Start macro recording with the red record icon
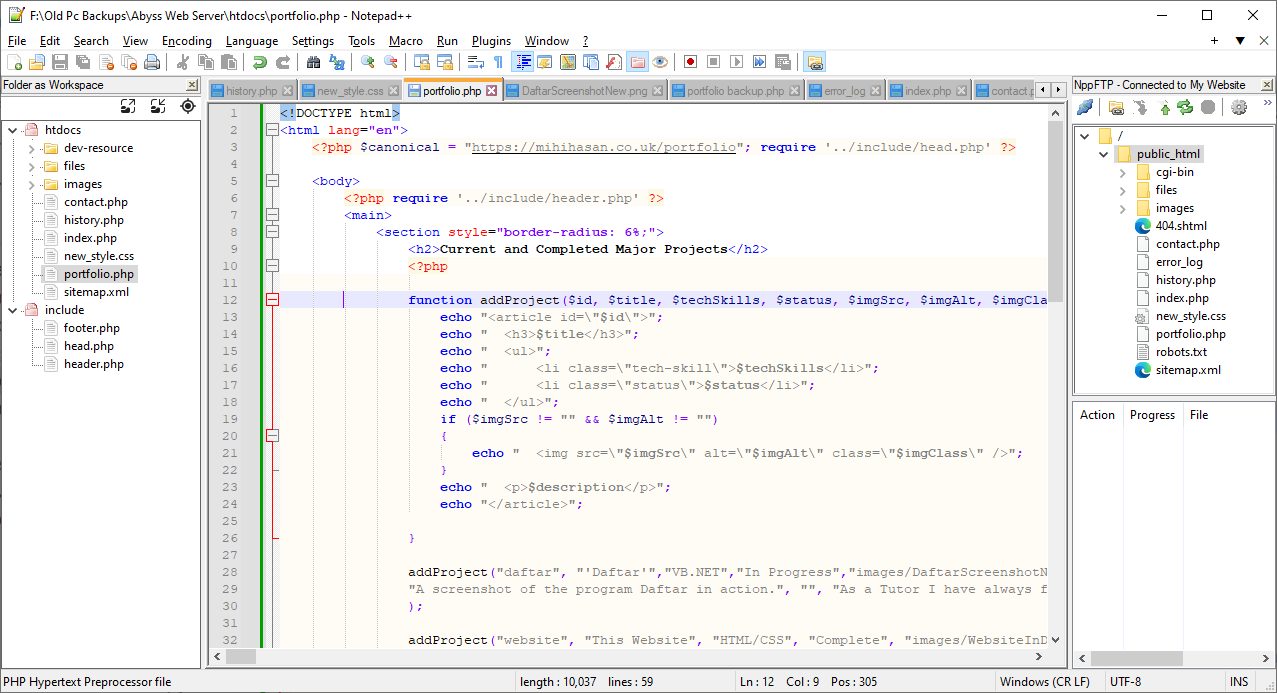 (x=690, y=62)
